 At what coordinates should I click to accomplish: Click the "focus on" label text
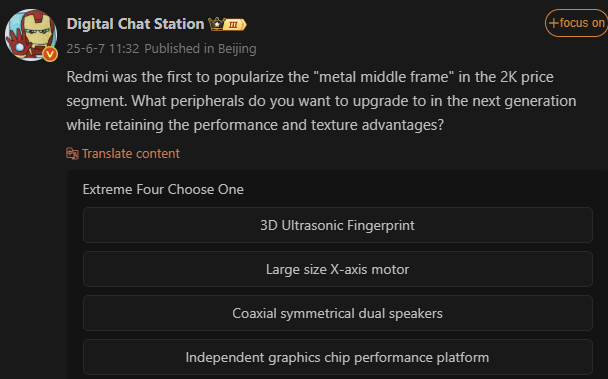point(582,23)
